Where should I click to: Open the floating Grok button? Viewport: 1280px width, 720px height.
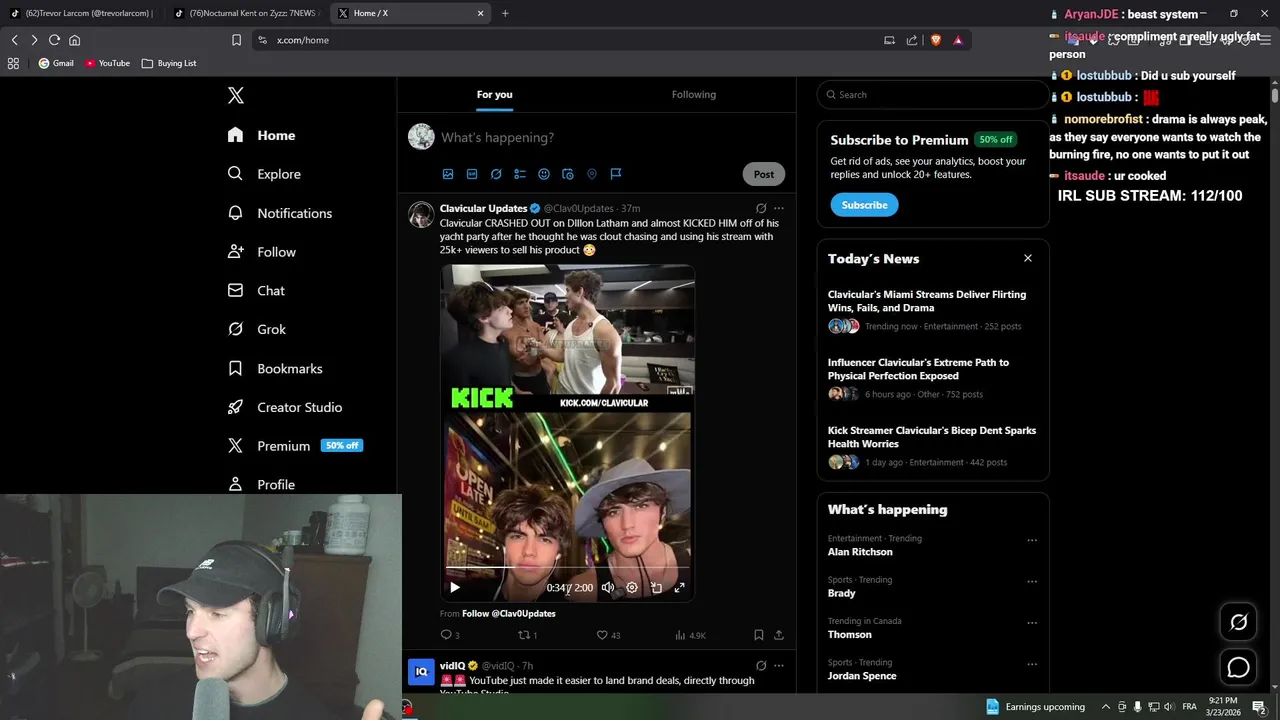(1238, 622)
